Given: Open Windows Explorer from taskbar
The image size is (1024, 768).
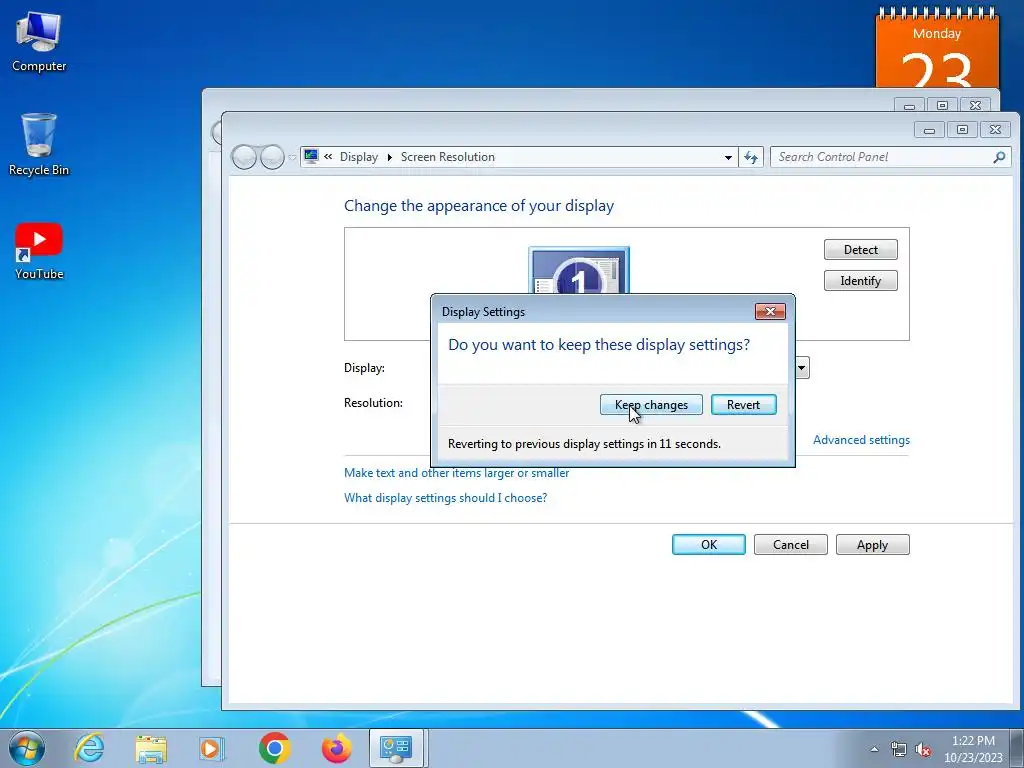Looking at the screenshot, I should 151,748.
